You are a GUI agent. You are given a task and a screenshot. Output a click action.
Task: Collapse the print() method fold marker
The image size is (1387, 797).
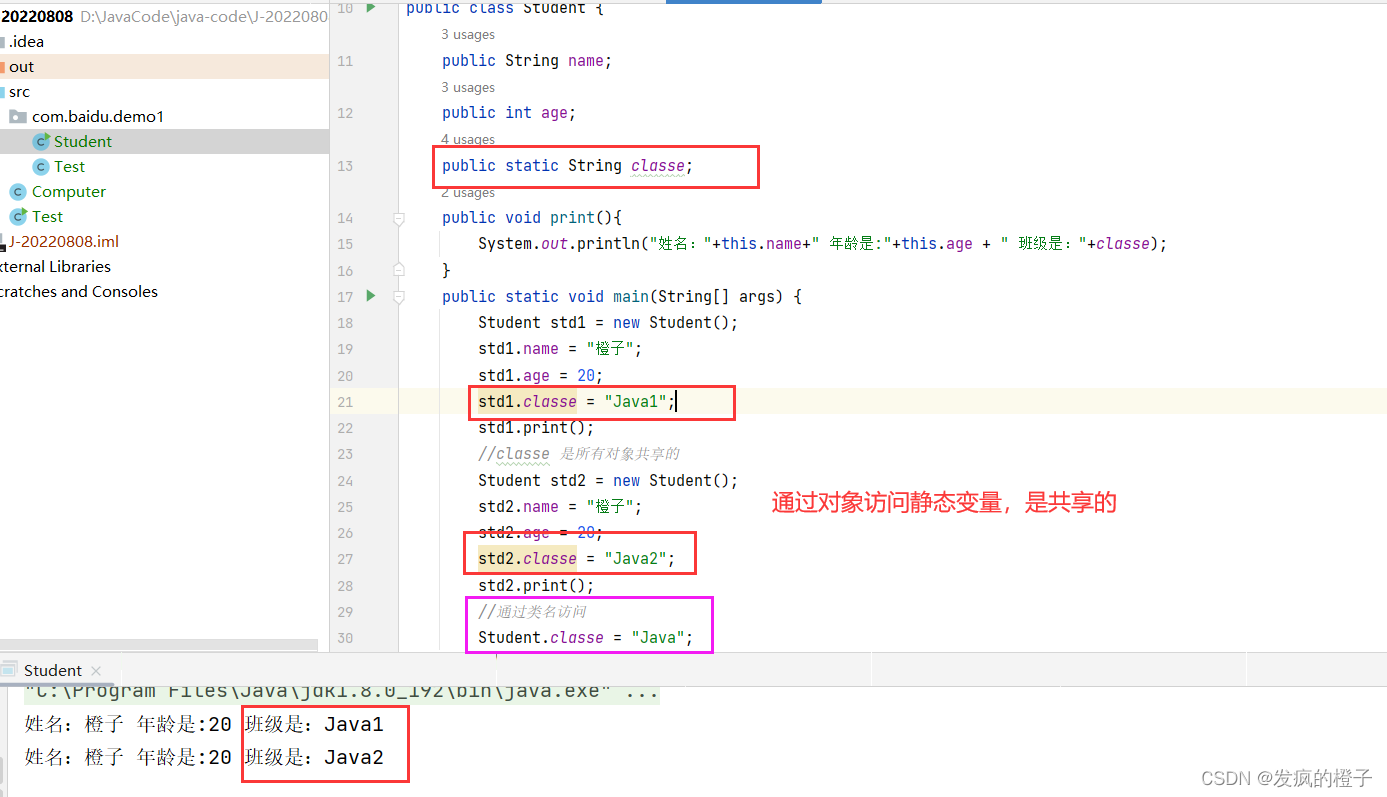pyautogui.click(x=399, y=218)
